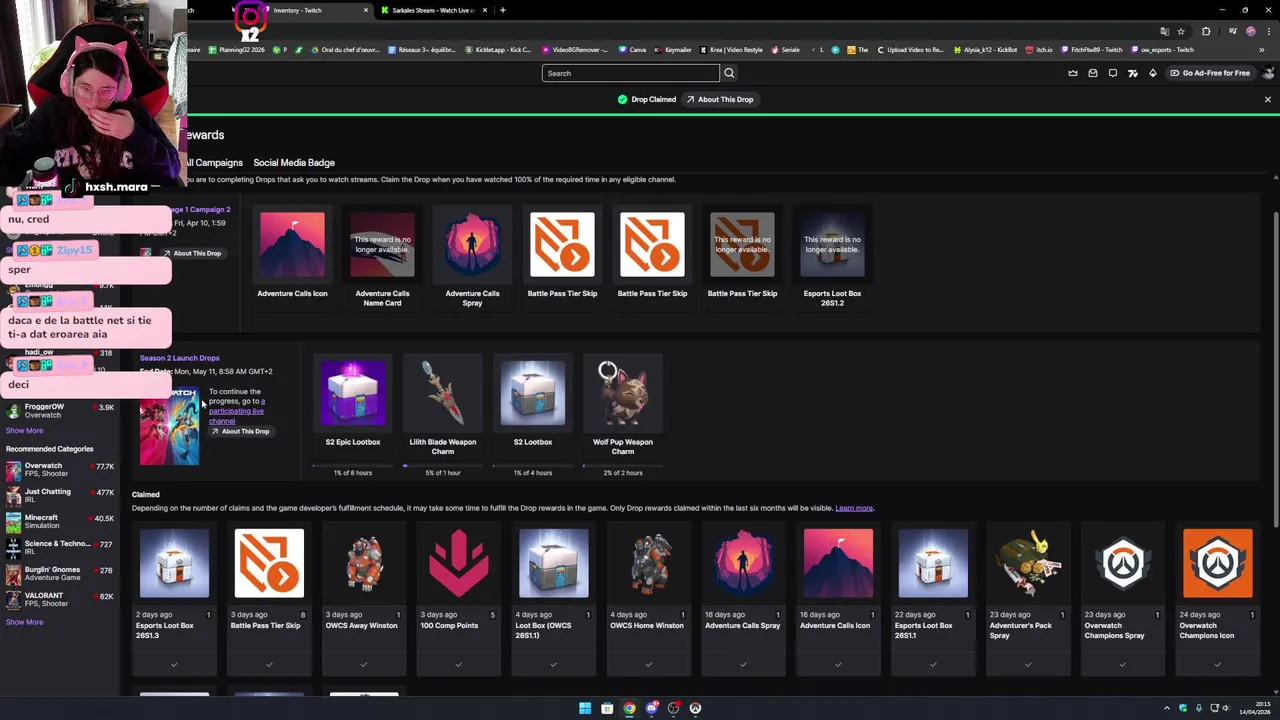
Task: Open the Learn more link
Action: [854, 508]
